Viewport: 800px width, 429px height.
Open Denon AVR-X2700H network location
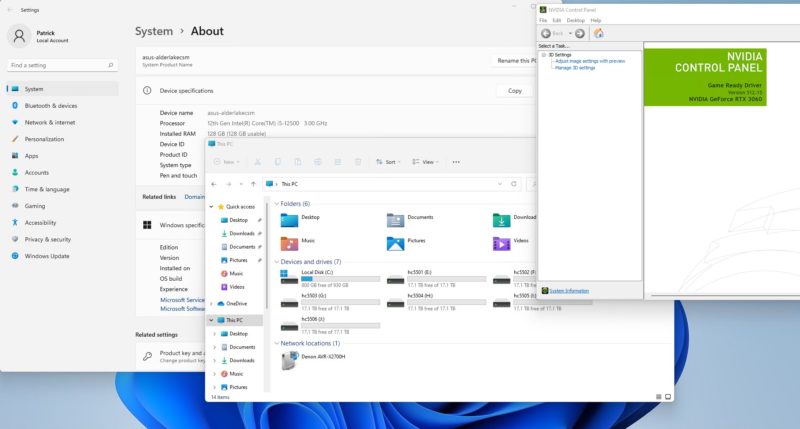[313, 361]
